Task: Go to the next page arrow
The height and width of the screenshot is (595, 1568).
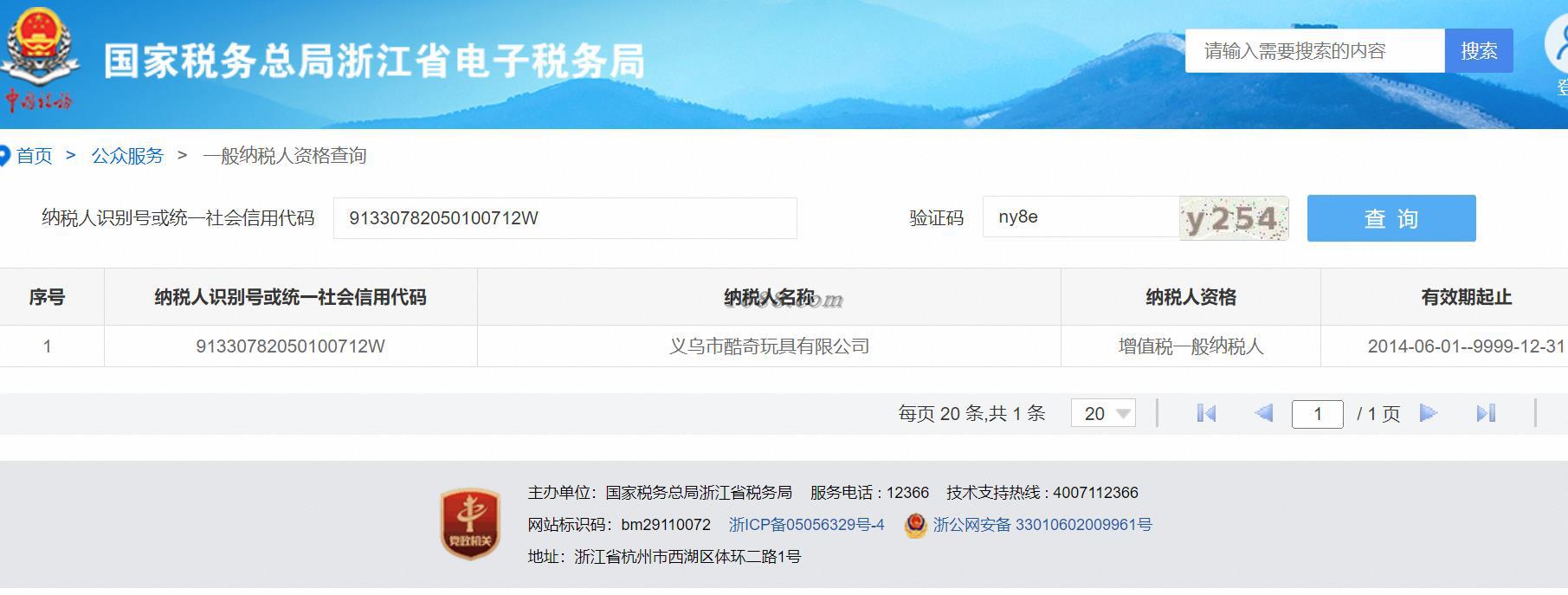Action: coord(1429,413)
